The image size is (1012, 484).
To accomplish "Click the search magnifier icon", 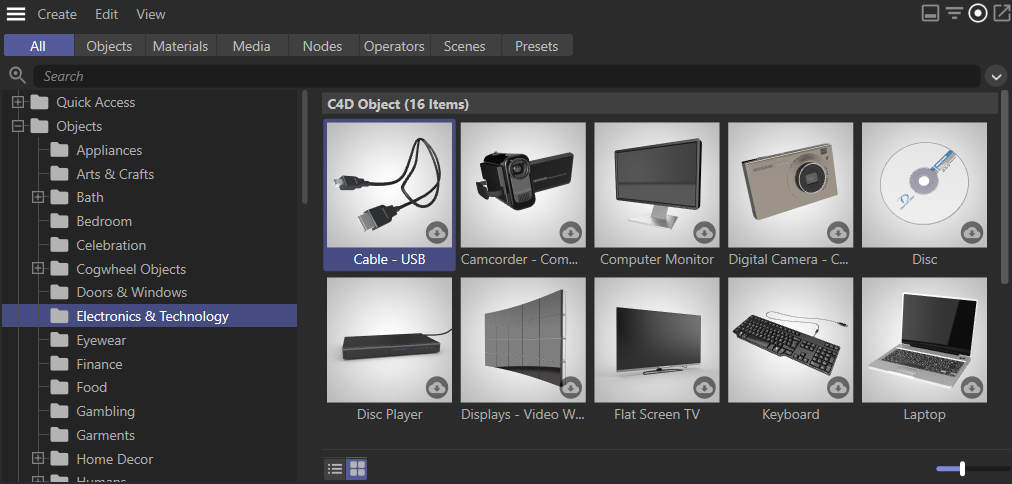I will click(x=16, y=75).
